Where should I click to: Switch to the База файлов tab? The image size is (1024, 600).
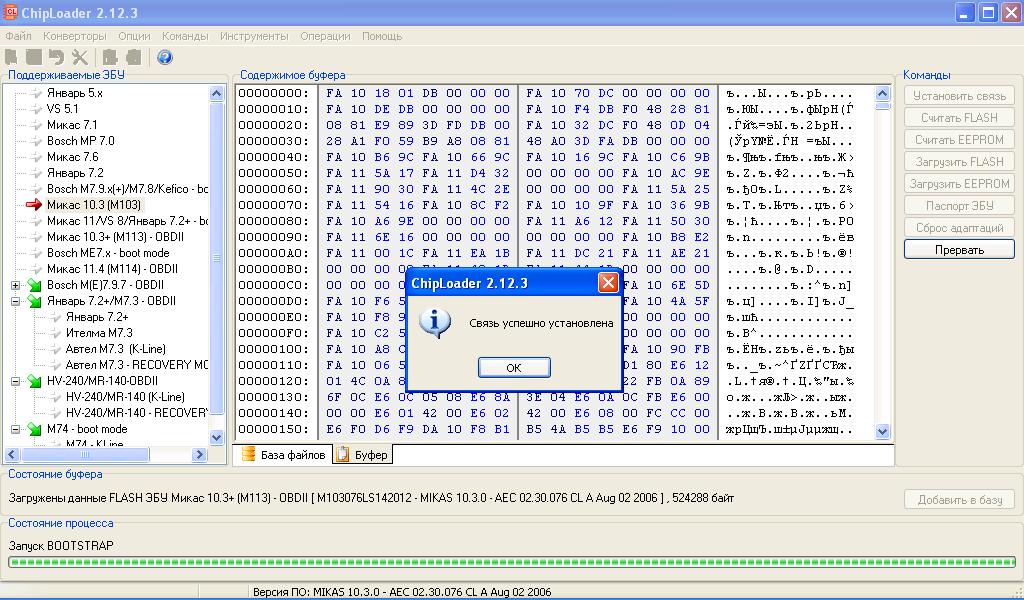tap(283, 455)
